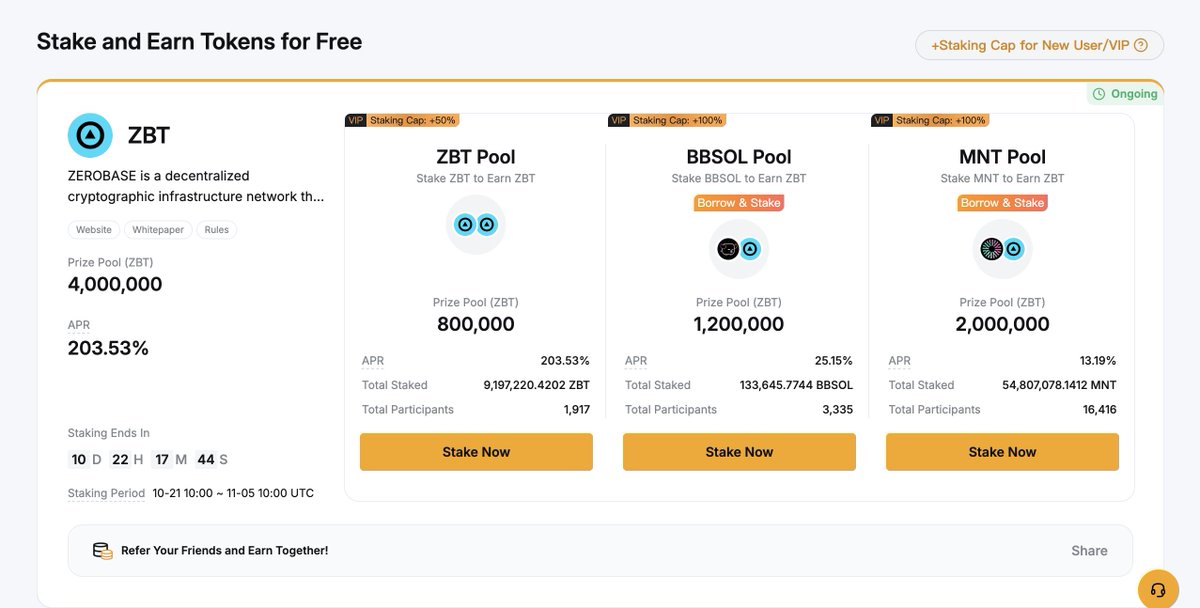View the staking Rules

pyautogui.click(x=217, y=230)
